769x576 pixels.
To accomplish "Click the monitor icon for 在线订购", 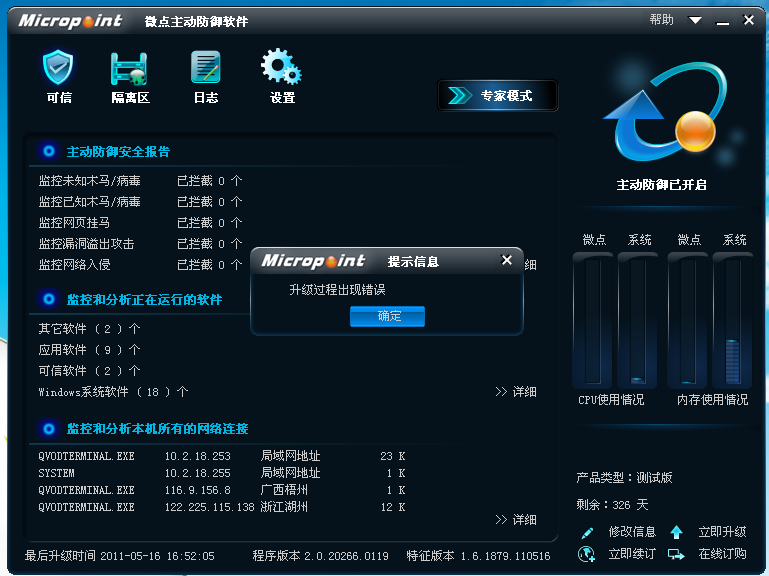I will click(x=676, y=554).
